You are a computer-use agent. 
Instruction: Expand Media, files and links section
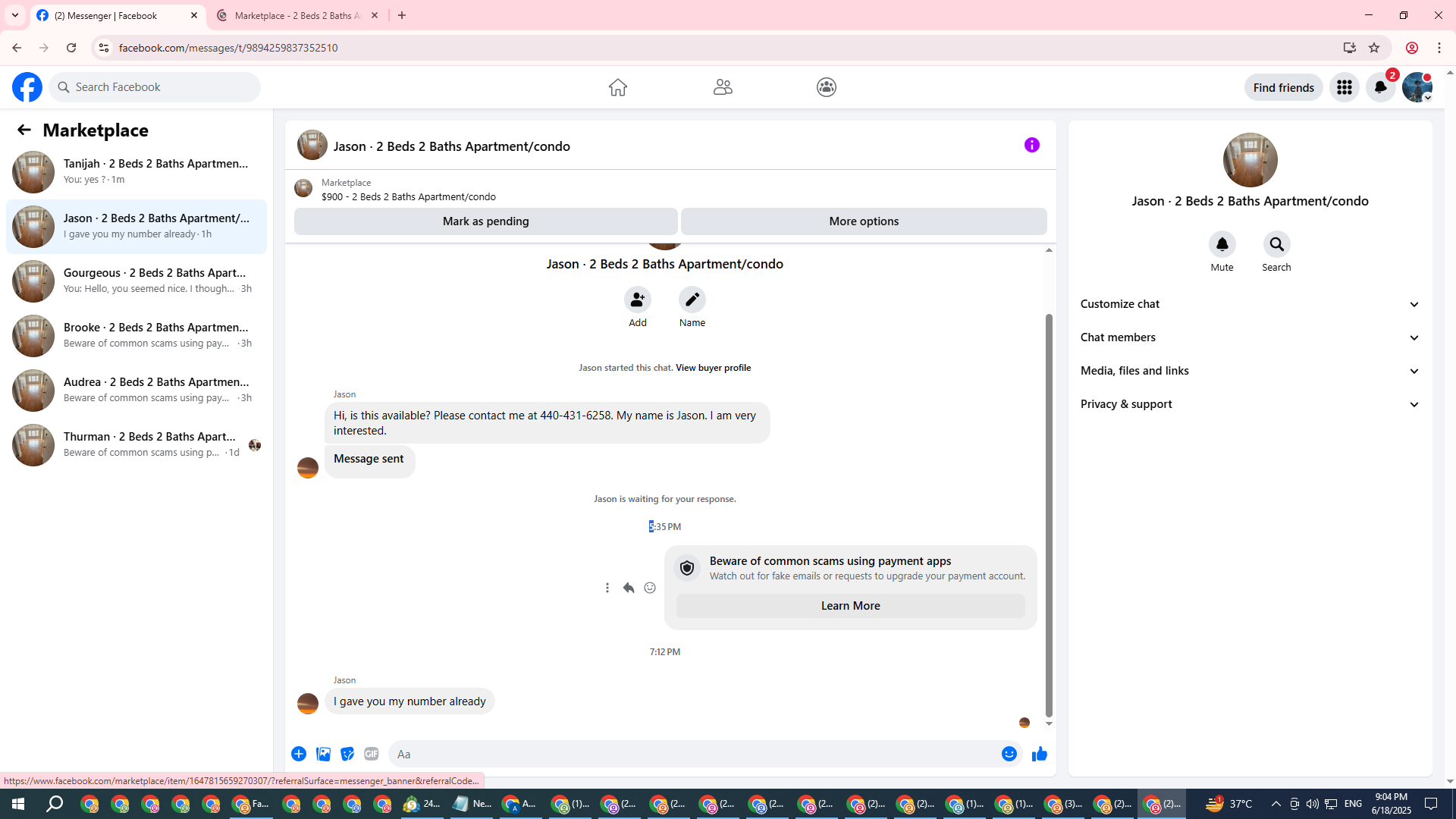pyautogui.click(x=1250, y=371)
